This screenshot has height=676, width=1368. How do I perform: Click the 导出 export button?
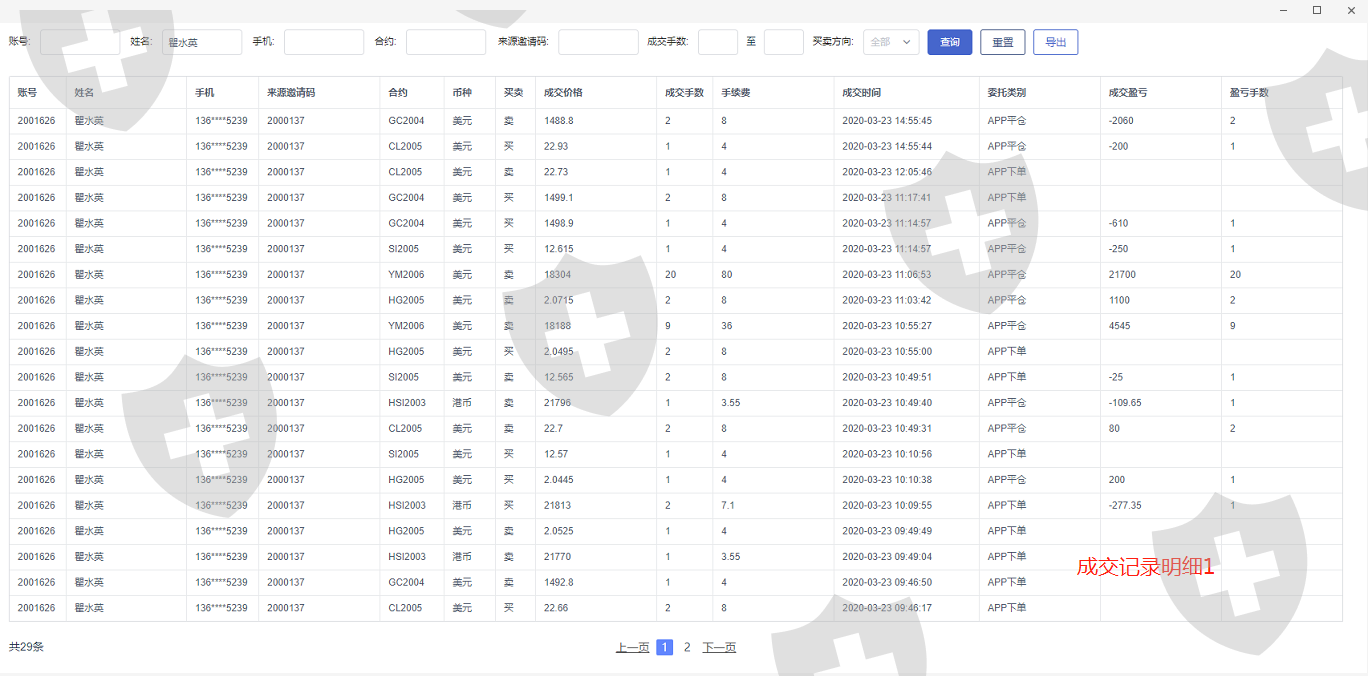1055,42
